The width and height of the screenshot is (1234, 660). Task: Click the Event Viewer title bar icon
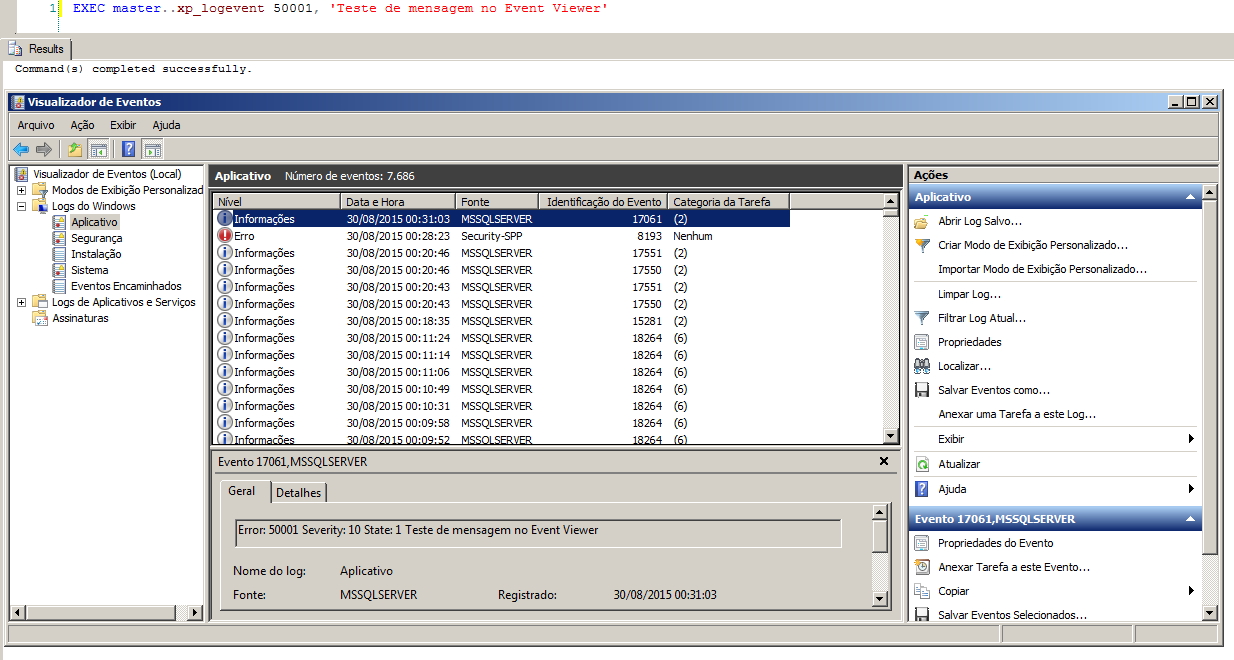(18, 102)
